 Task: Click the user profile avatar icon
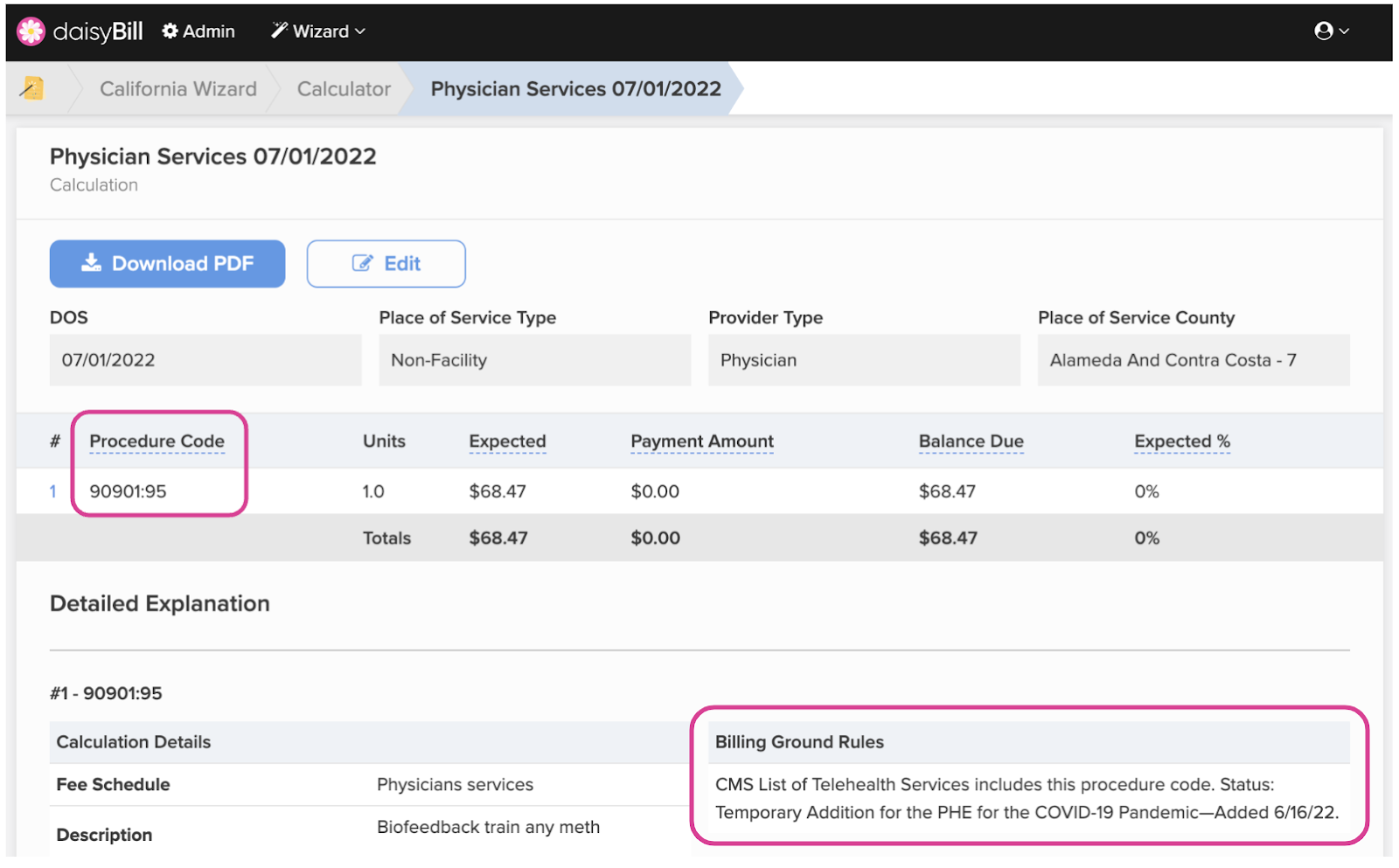click(x=1323, y=31)
